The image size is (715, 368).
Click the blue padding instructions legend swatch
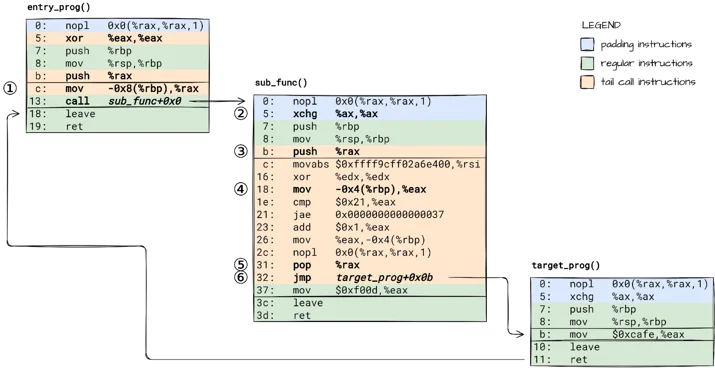587,44
